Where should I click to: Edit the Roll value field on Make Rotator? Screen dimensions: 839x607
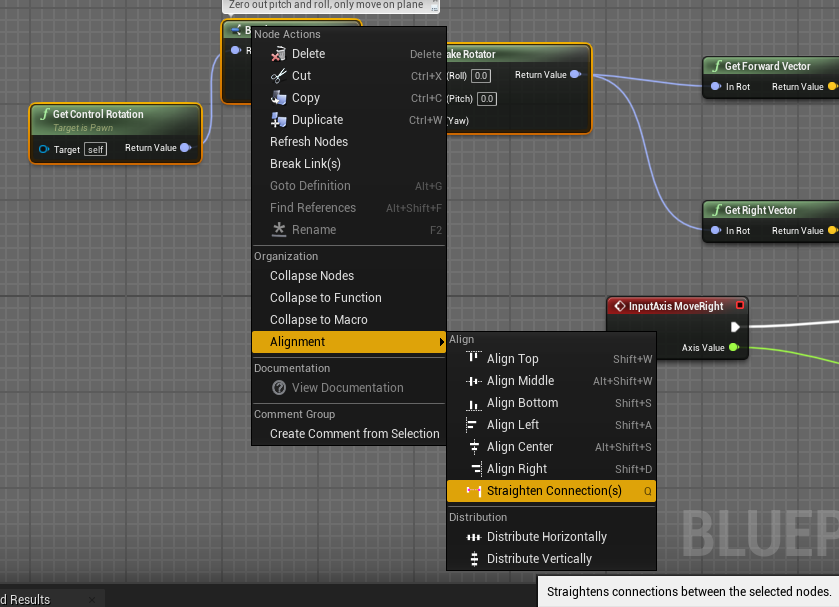pos(481,76)
